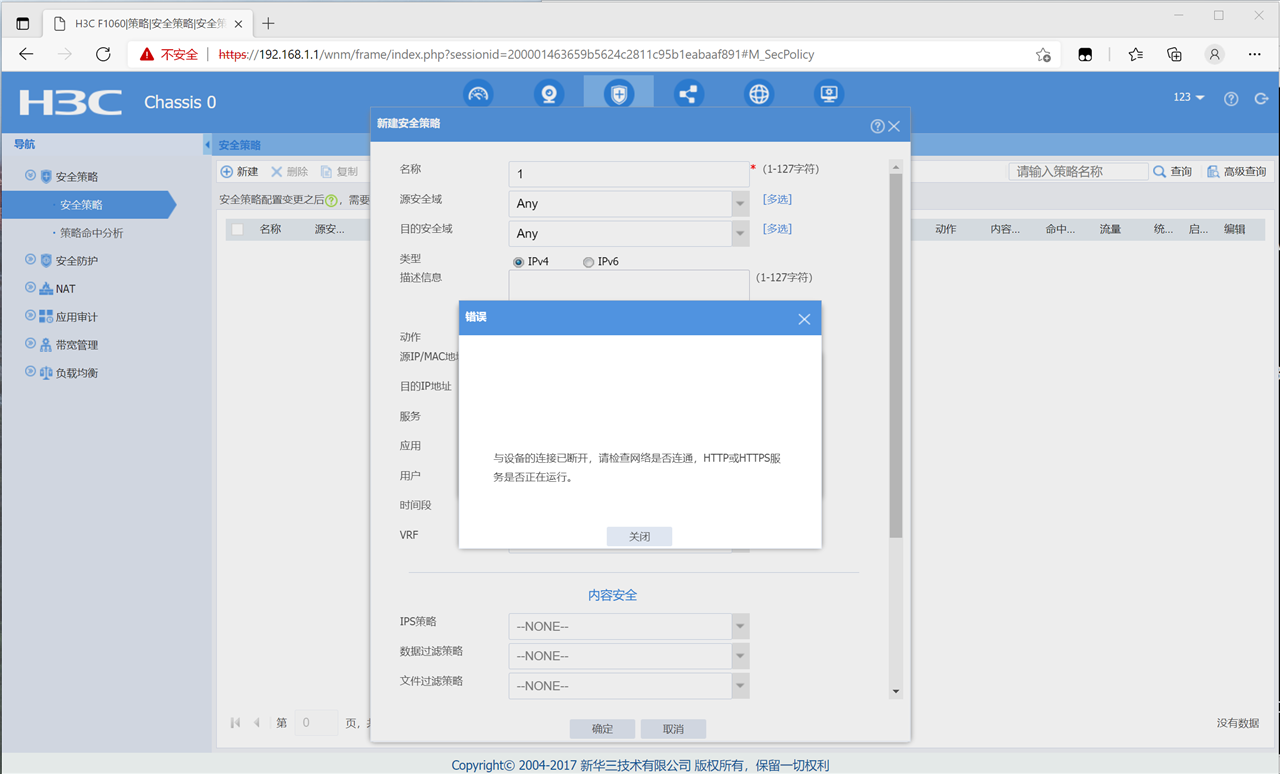Select the IPv4 radio button
The height and width of the screenshot is (774, 1280).
518,262
